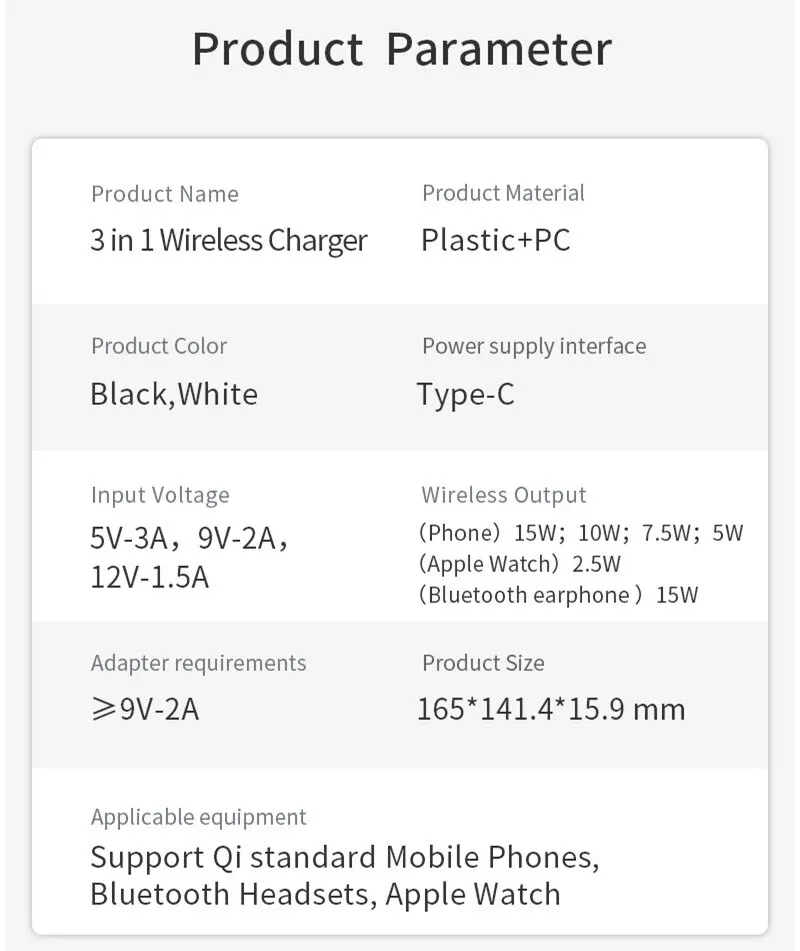Click the 5V-3A, 9V-2A voltage line

tap(189, 538)
